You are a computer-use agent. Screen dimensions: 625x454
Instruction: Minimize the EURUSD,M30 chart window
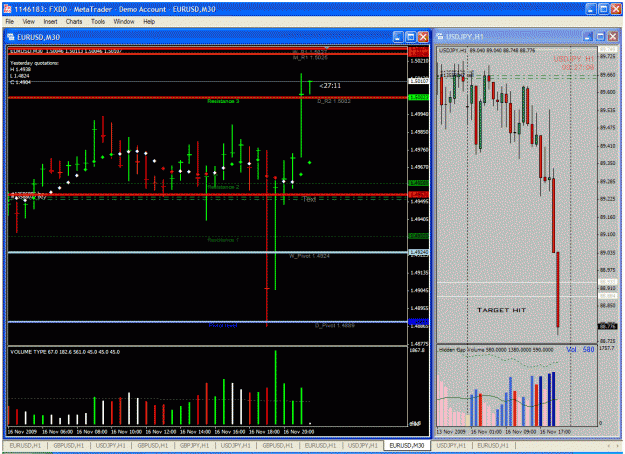click(398, 37)
